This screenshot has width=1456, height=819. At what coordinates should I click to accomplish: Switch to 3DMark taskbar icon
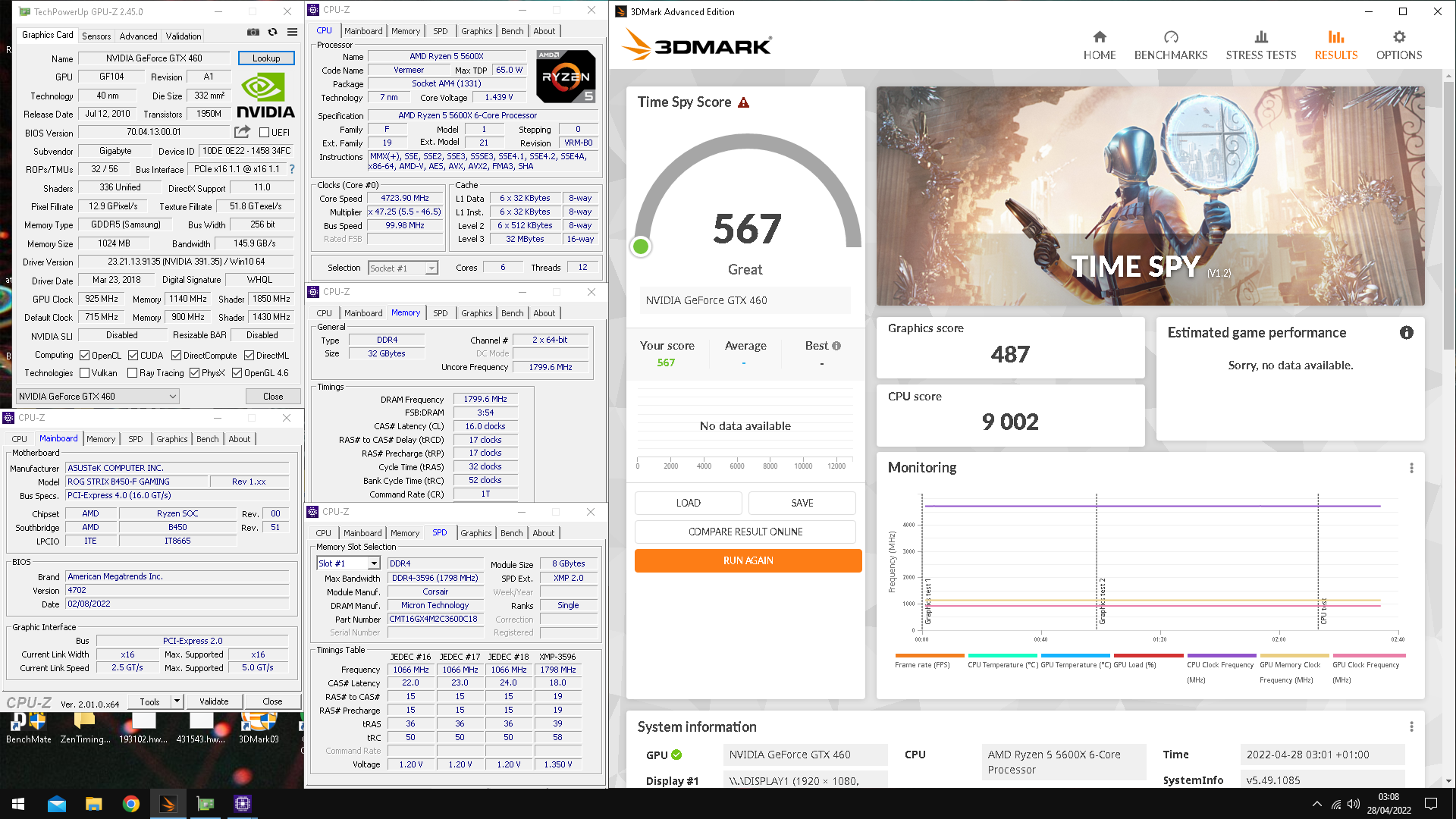(x=168, y=804)
